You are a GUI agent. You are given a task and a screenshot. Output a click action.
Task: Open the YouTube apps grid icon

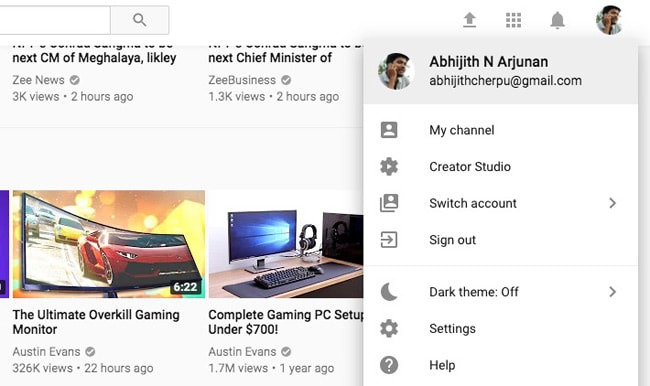(513, 20)
